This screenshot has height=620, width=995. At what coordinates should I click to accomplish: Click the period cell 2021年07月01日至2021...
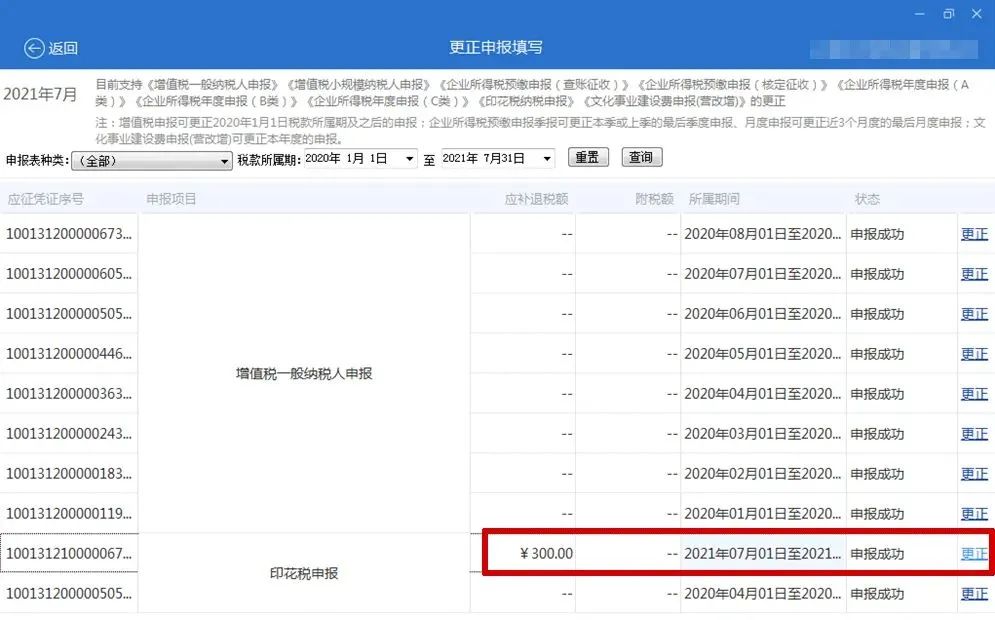[763, 553]
